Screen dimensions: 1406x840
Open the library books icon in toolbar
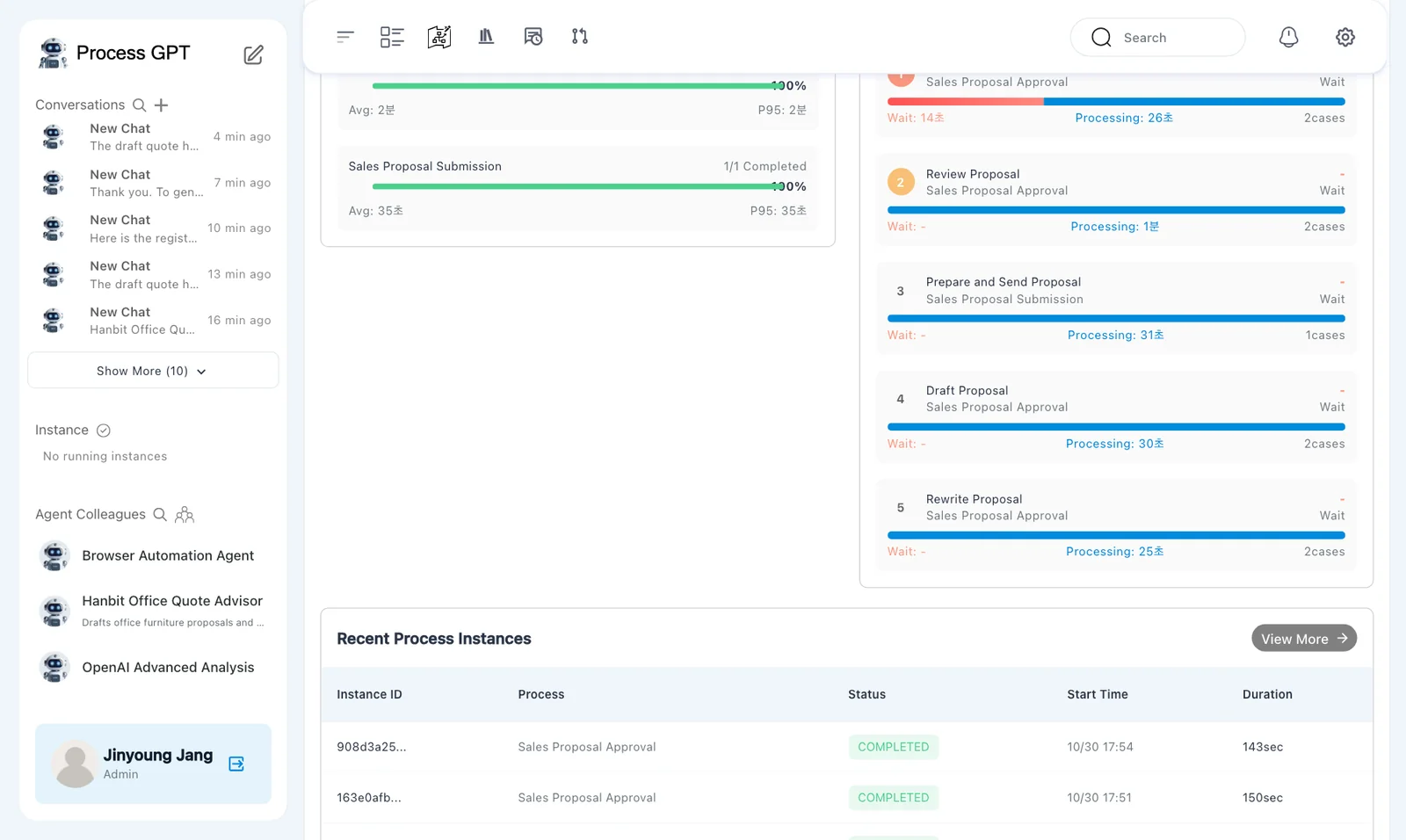[x=486, y=37]
